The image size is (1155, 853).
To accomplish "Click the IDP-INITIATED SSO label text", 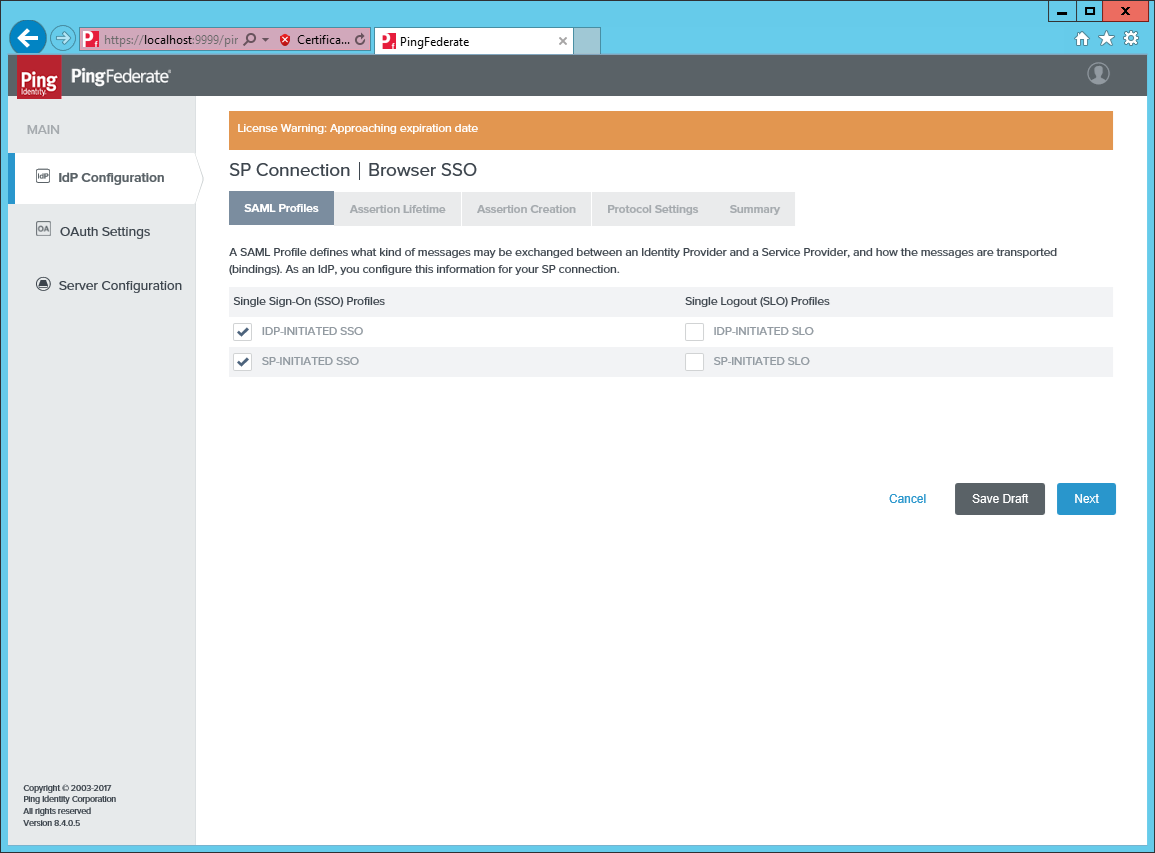I will pos(312,331).
